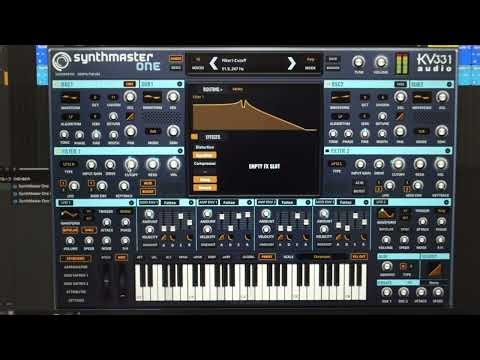Open the OSC2 Algorithm dropdown
This screenshot has height=360, width=480.
[x=340, y=117]
